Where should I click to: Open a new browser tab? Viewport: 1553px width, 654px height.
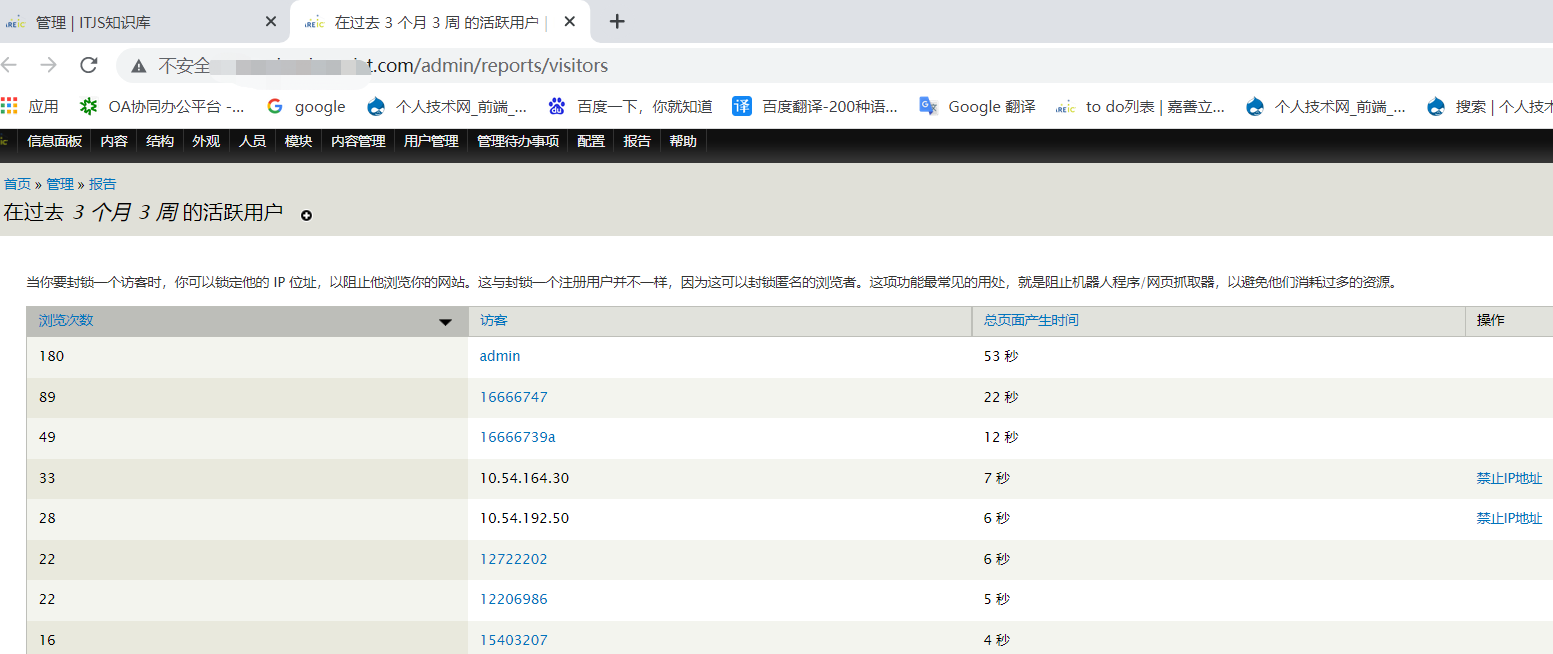click(x=617, y=22)
